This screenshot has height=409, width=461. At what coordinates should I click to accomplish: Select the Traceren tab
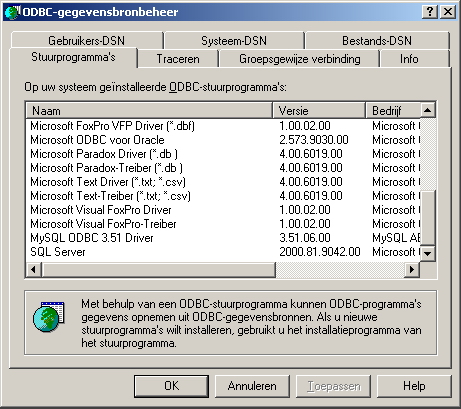pos(178,59)
